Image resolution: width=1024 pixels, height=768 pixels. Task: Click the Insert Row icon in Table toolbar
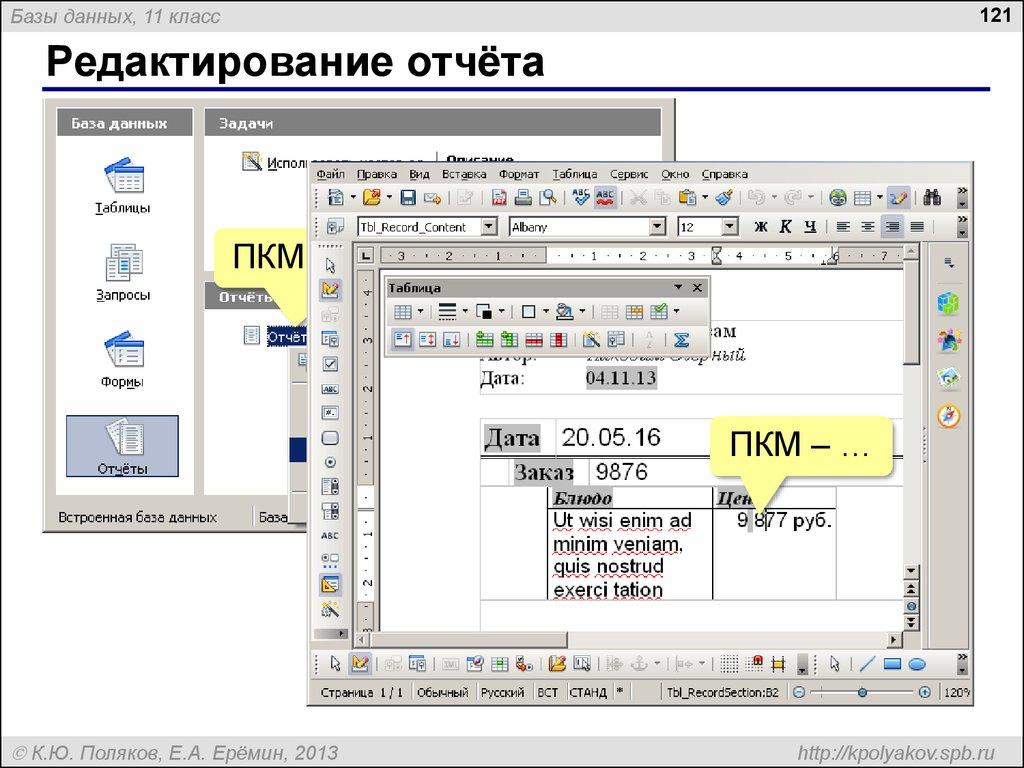coord(485,340)
